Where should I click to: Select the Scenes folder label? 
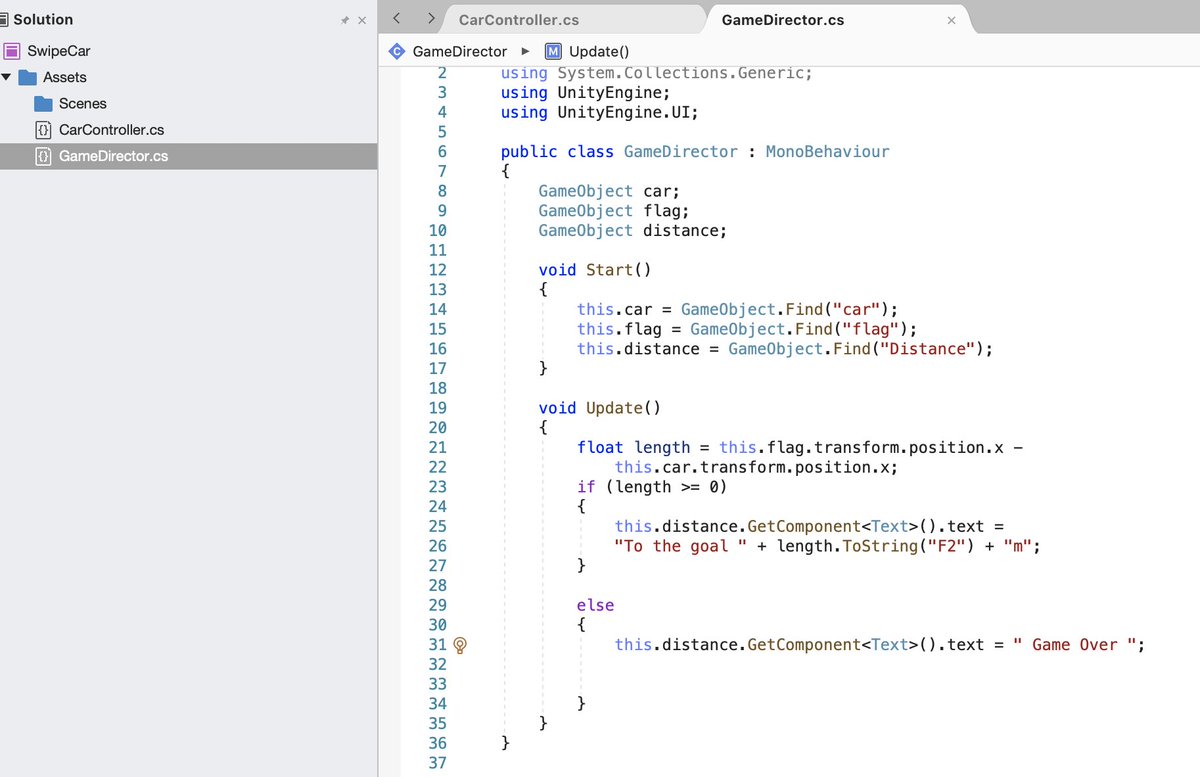click(x=83, y=103)
